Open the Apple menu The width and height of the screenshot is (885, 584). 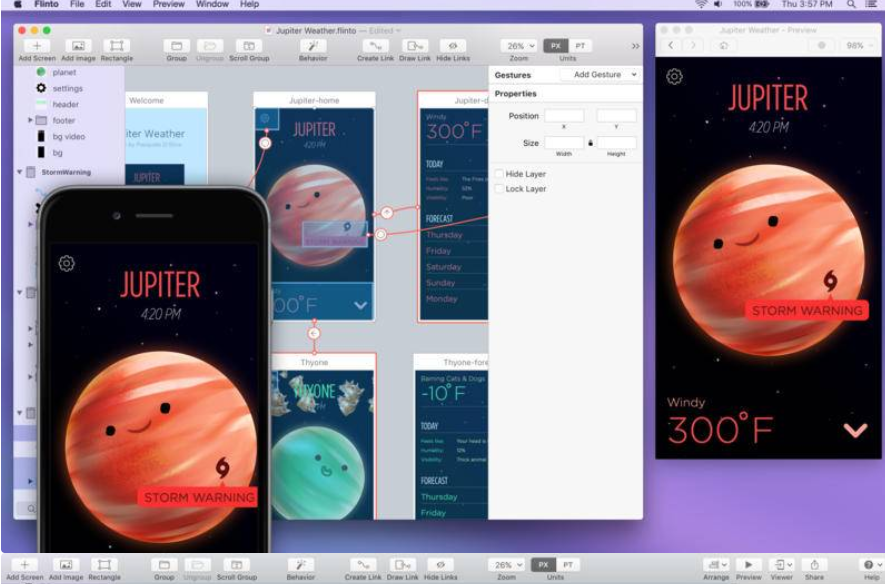[17, 5]
